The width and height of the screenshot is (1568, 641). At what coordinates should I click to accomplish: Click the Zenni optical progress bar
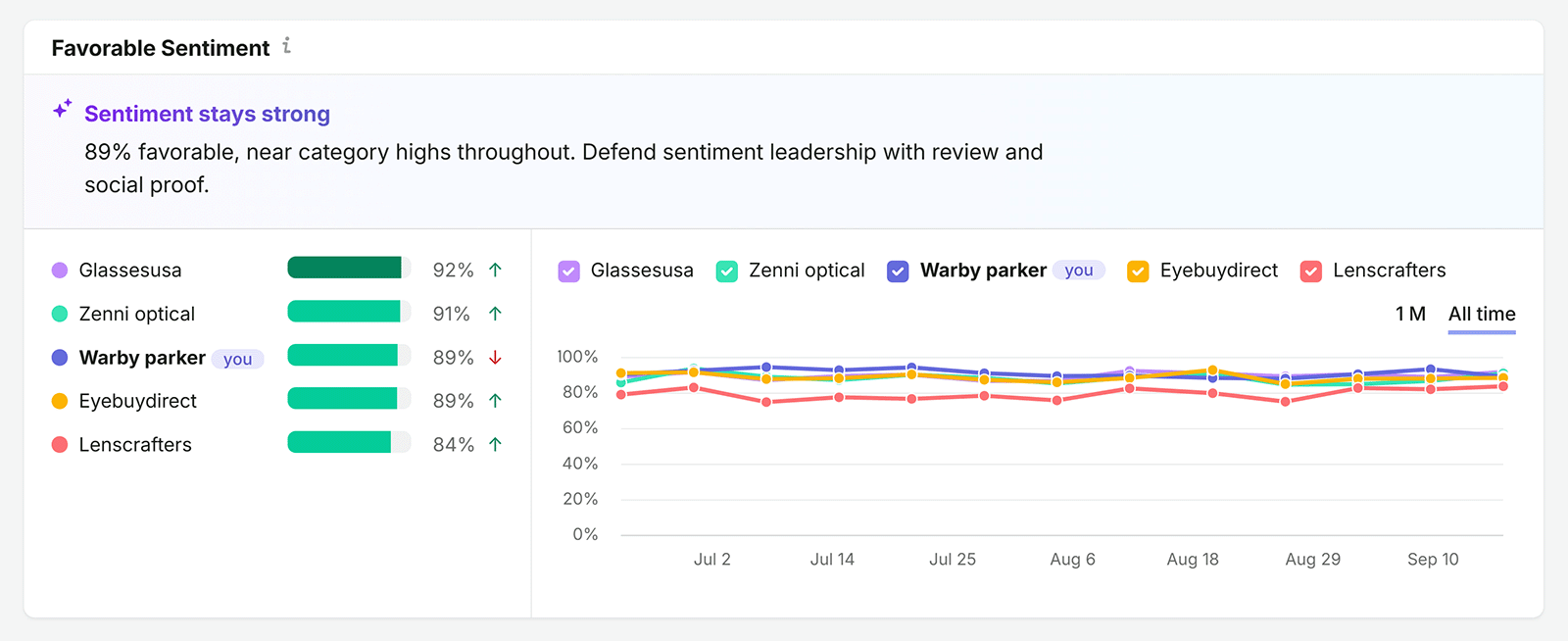(x=349, y=312)
